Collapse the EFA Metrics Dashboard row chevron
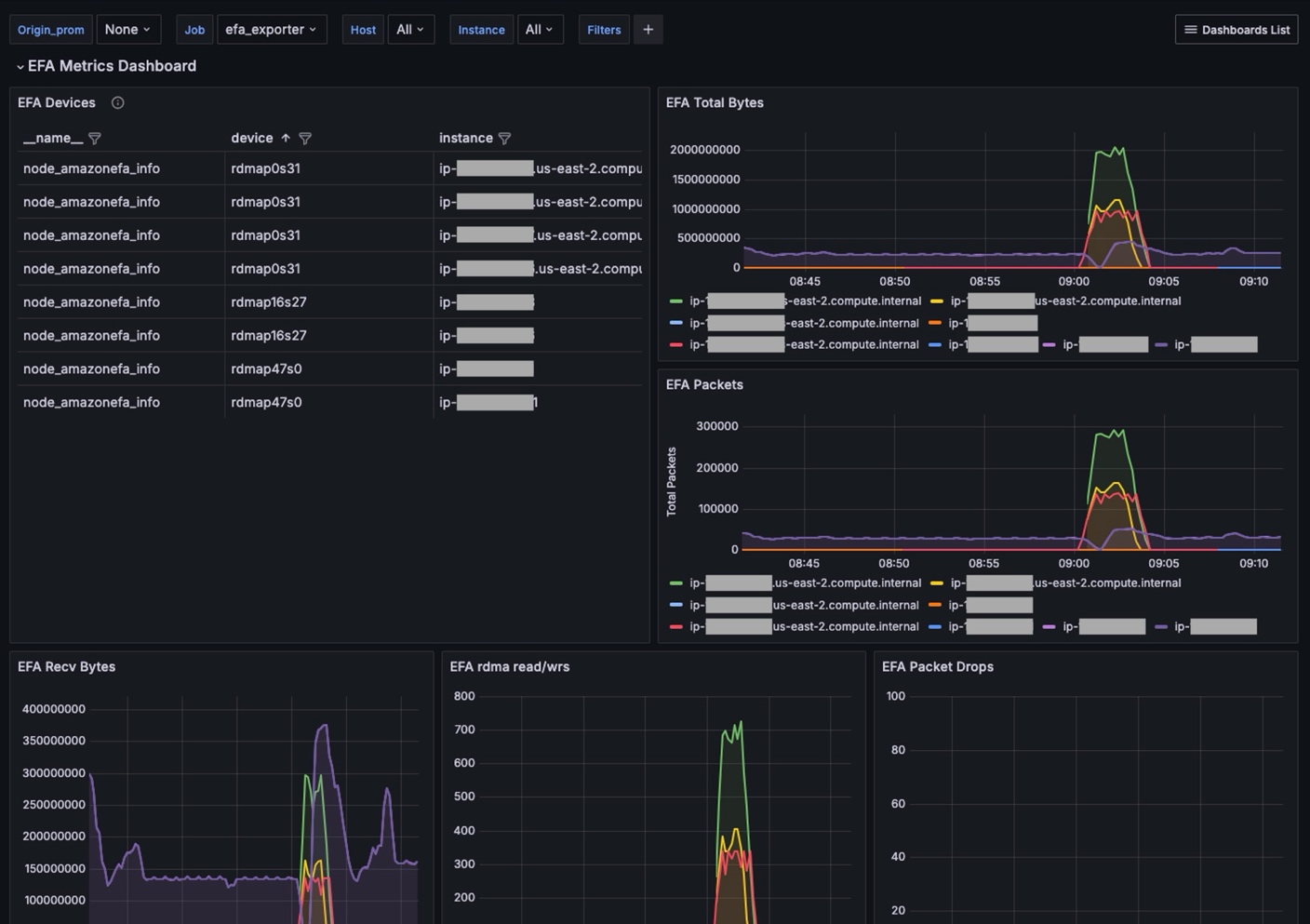Image resolution: width=1310 pixels, height=924 pixels. 20,67
